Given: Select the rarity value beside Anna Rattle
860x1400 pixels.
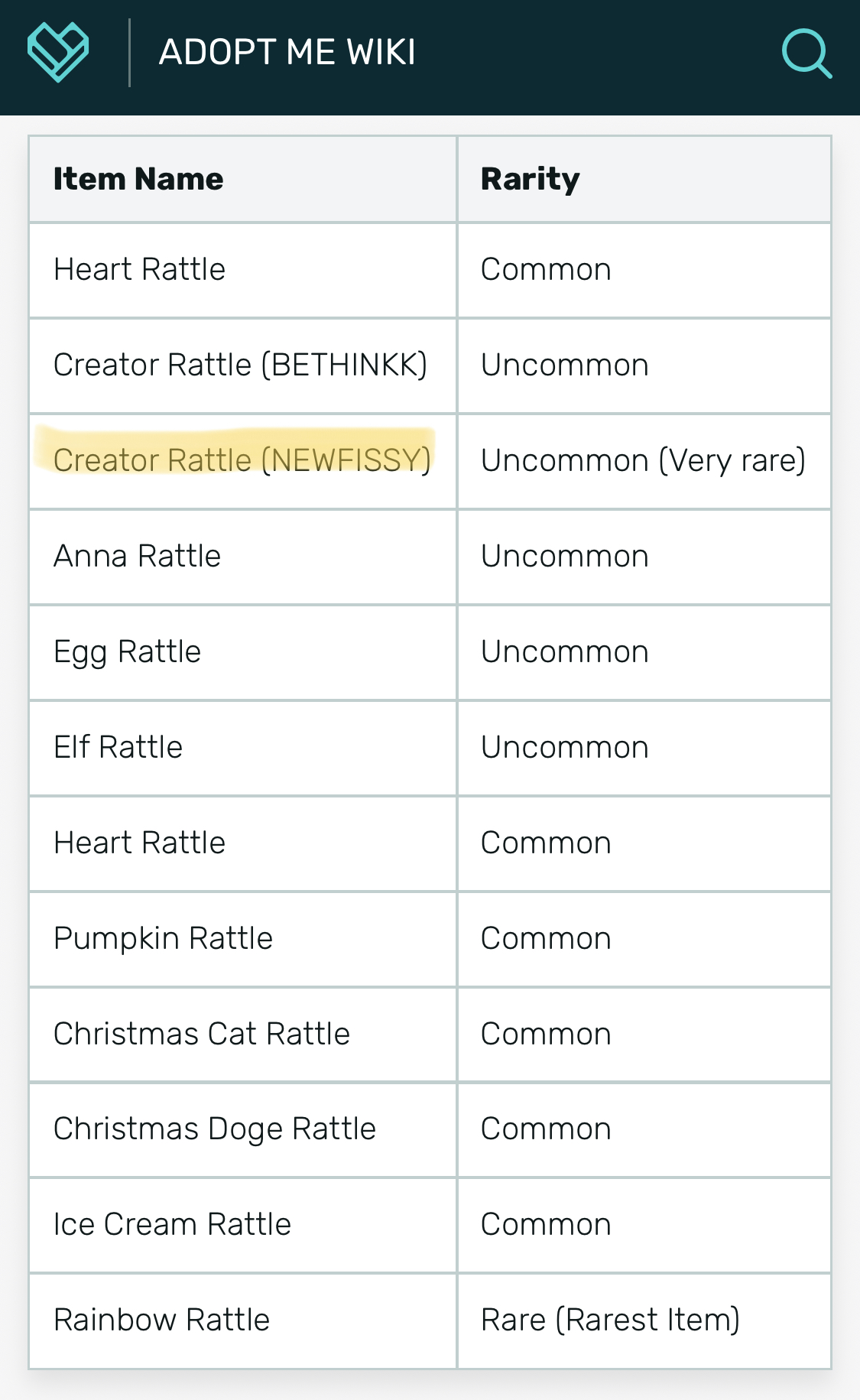Looking at the screenshot, I should pyautogui.click(x=564, y=556).
